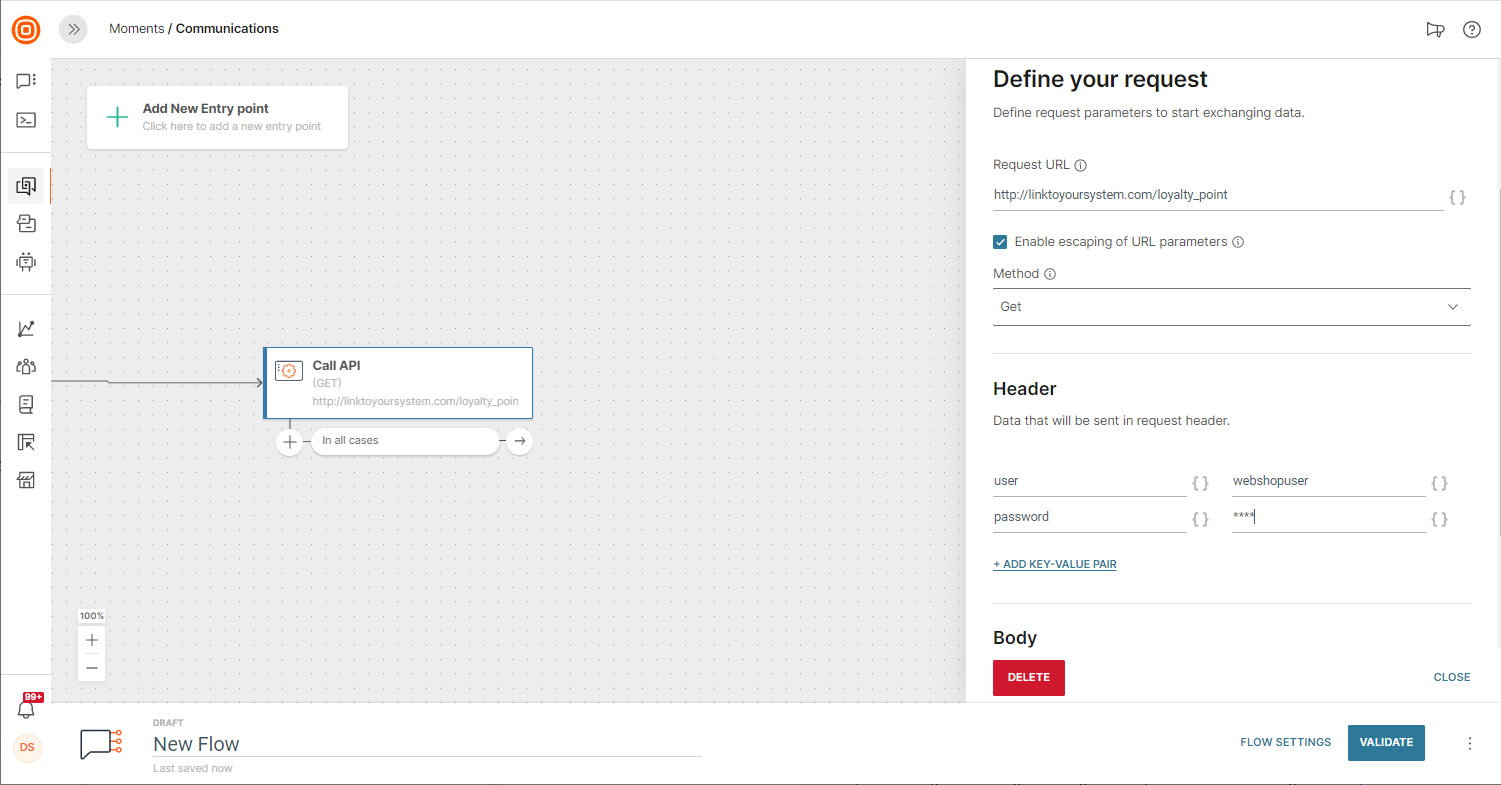Click Add New Entry point card
1501x785 pixels.
(217, 117)
